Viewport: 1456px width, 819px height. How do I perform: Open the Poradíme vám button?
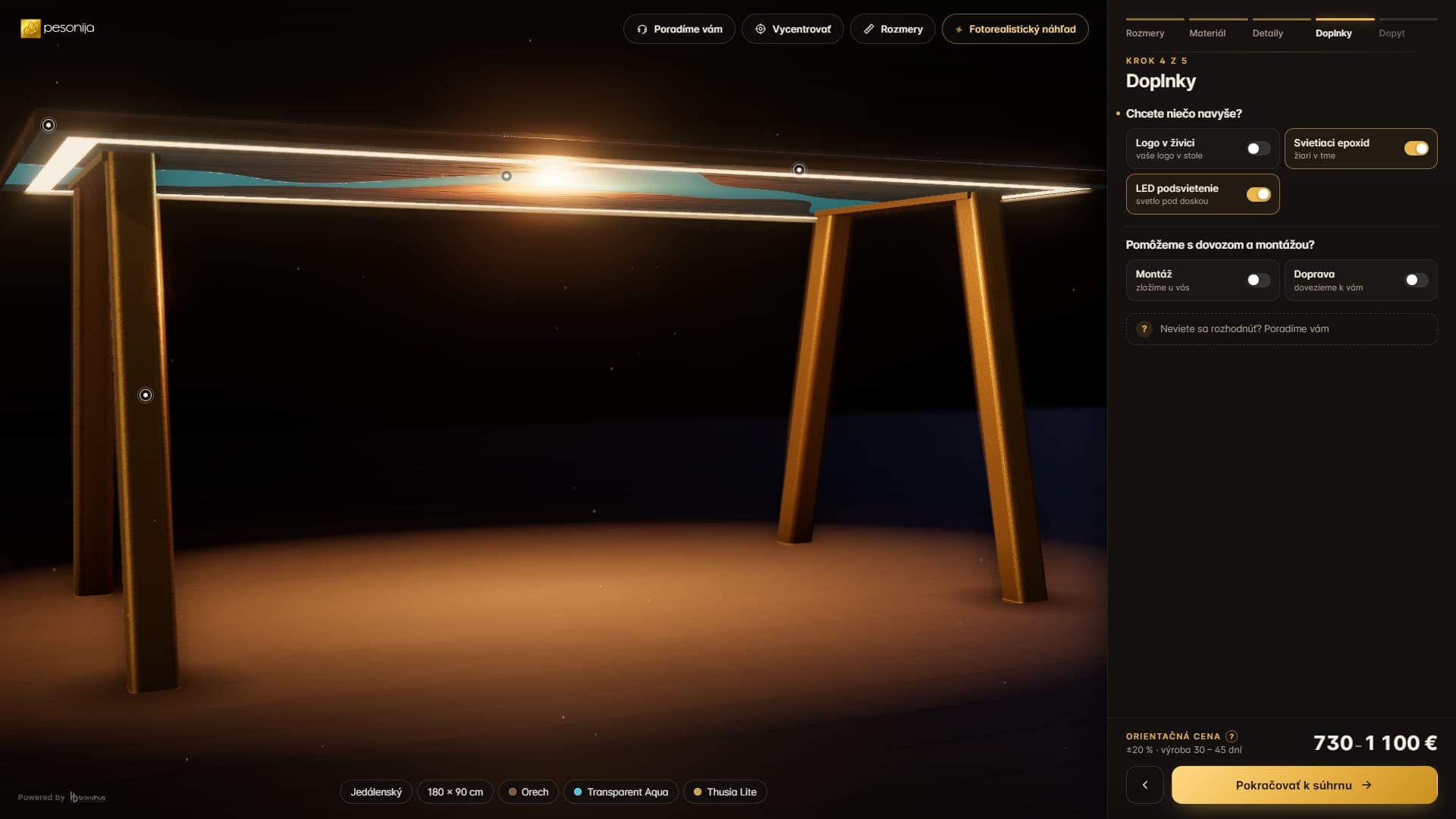click(679, 29)
